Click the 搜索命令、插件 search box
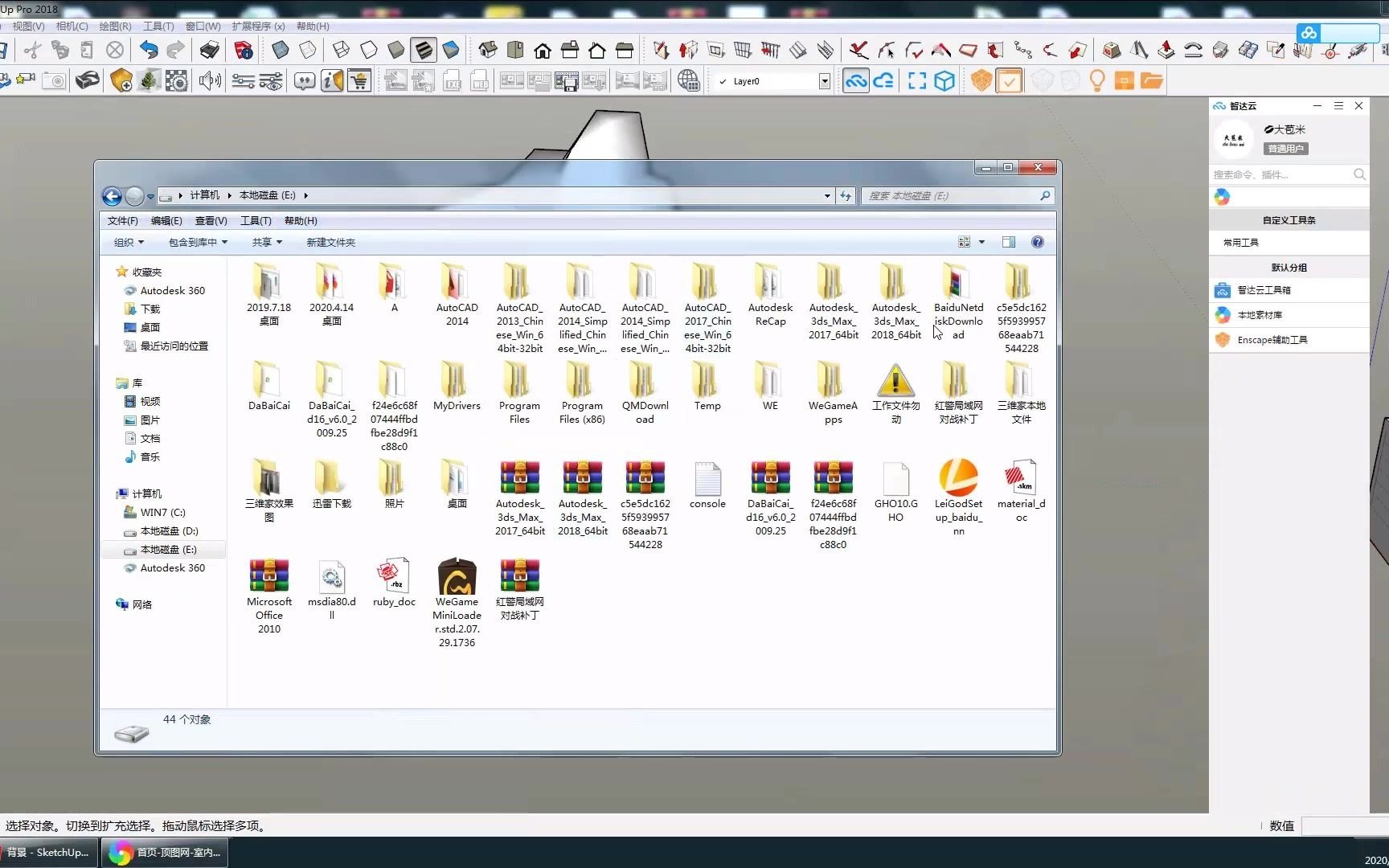Image resolution: width=1389 pixels, height=868 pixels. pyautogui.click(x=1289, y=174)
